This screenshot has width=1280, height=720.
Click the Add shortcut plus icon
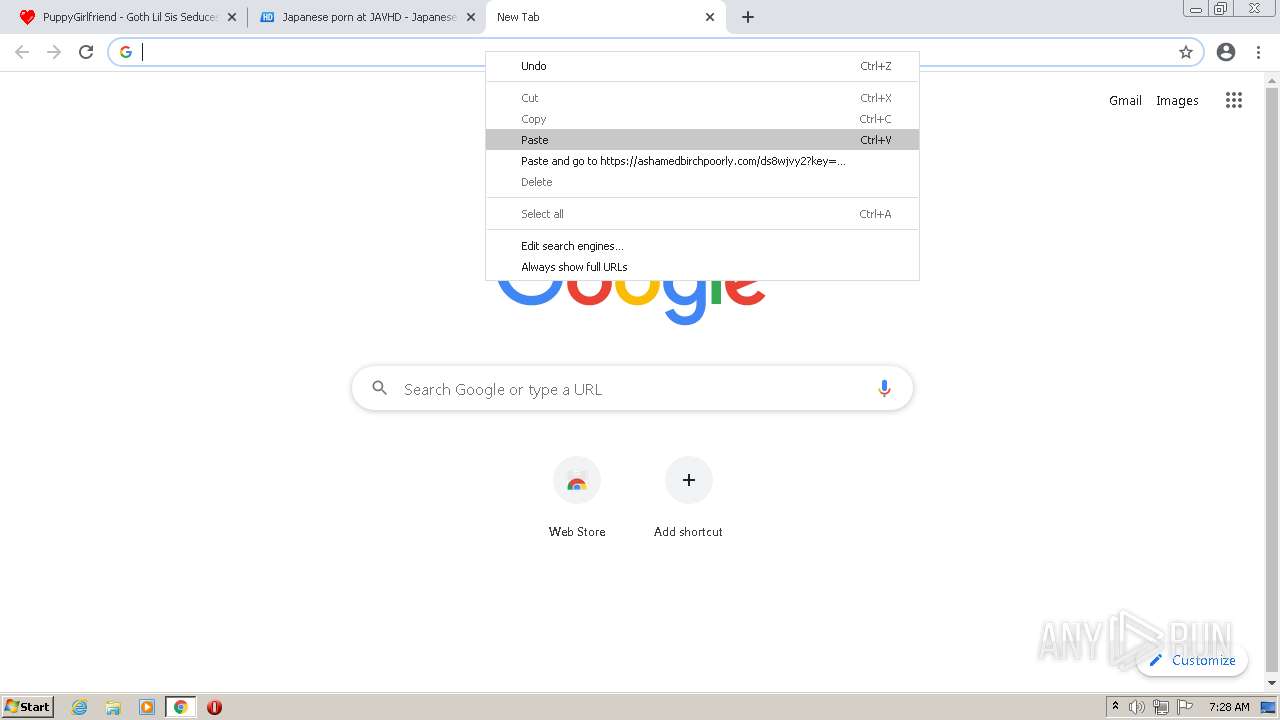pyautogui.click(x=688, y=480)
